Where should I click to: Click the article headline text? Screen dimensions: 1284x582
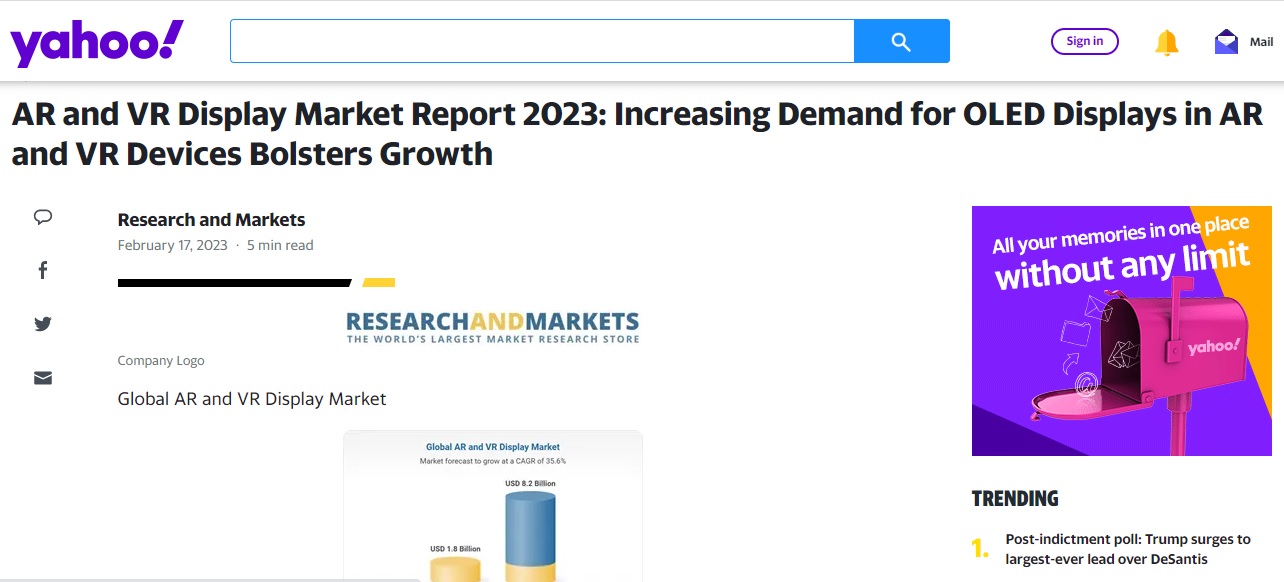point(637,134)
